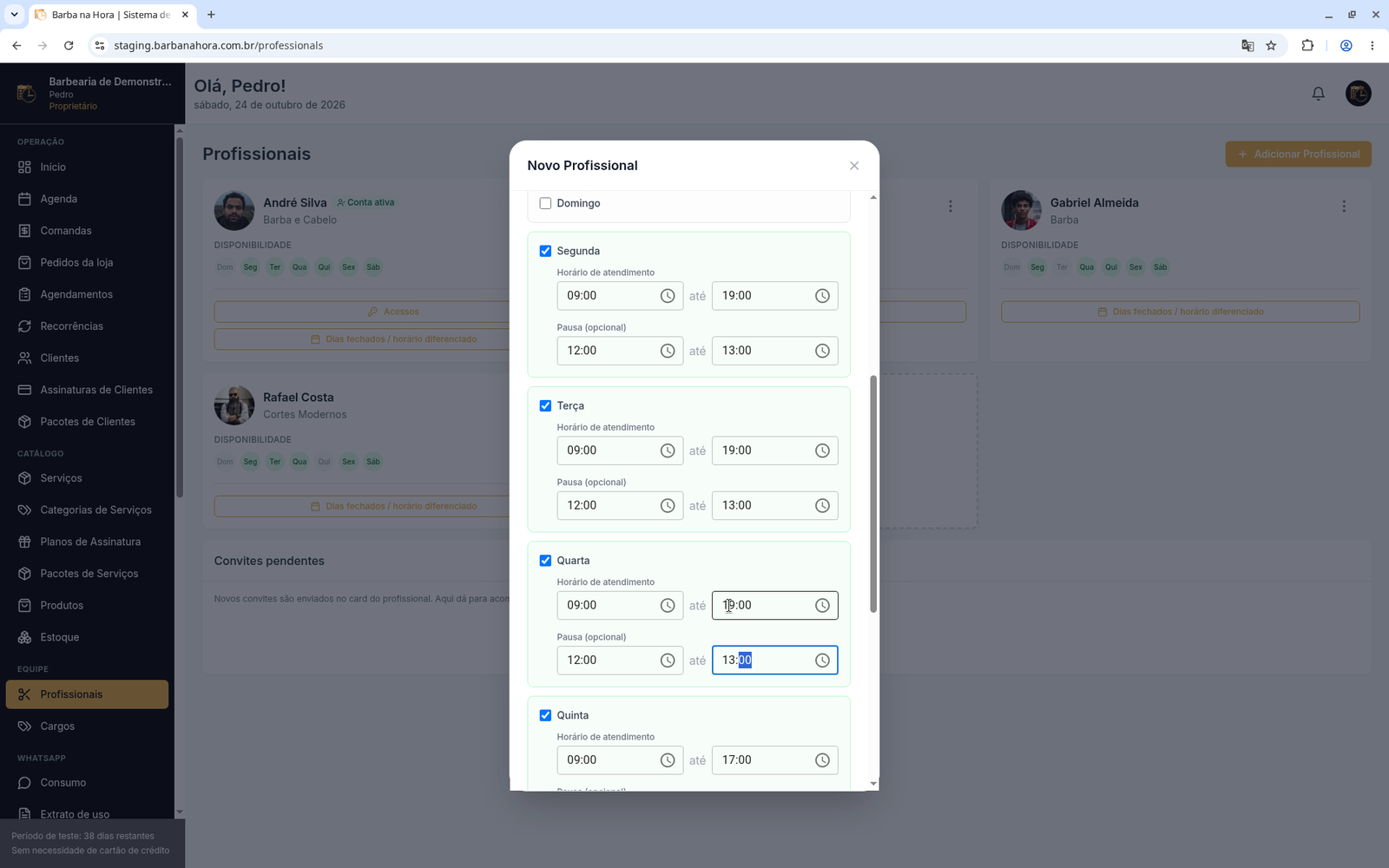Open the tab search dropdown arrow
The width and height of the screenshot is (1389, 868).
(14, 15)
